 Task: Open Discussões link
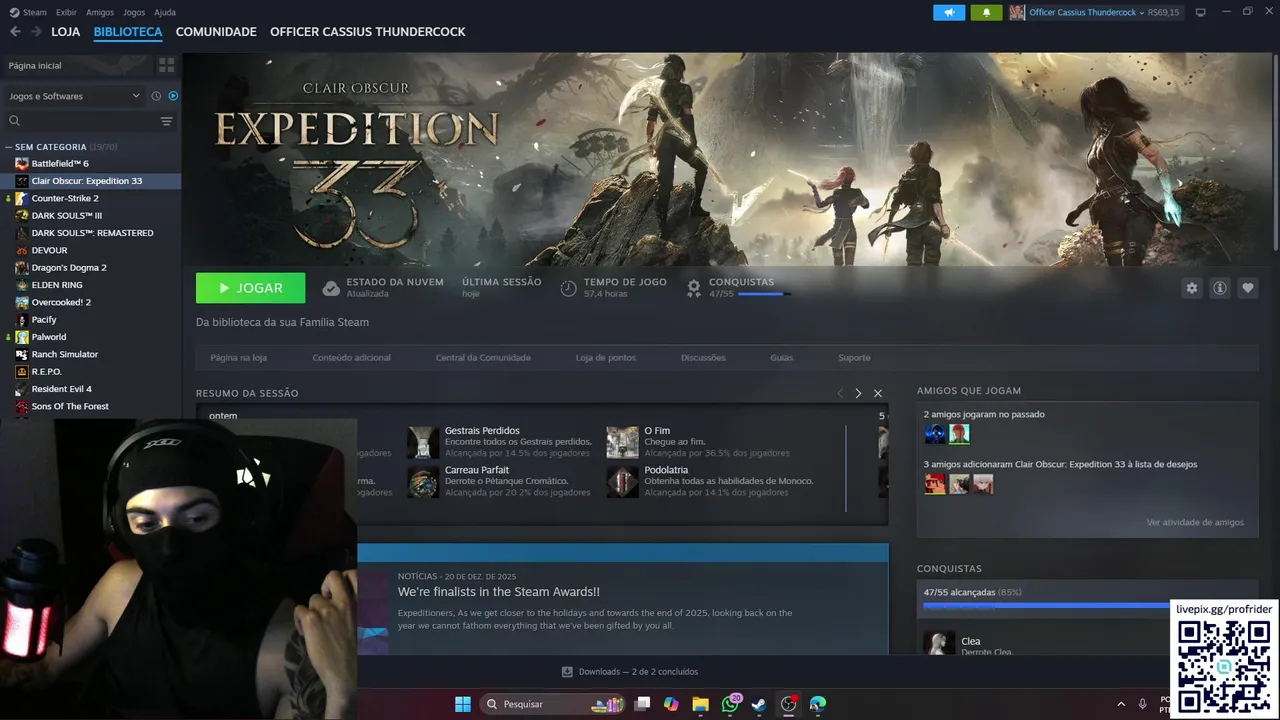[x=703, y=357]
